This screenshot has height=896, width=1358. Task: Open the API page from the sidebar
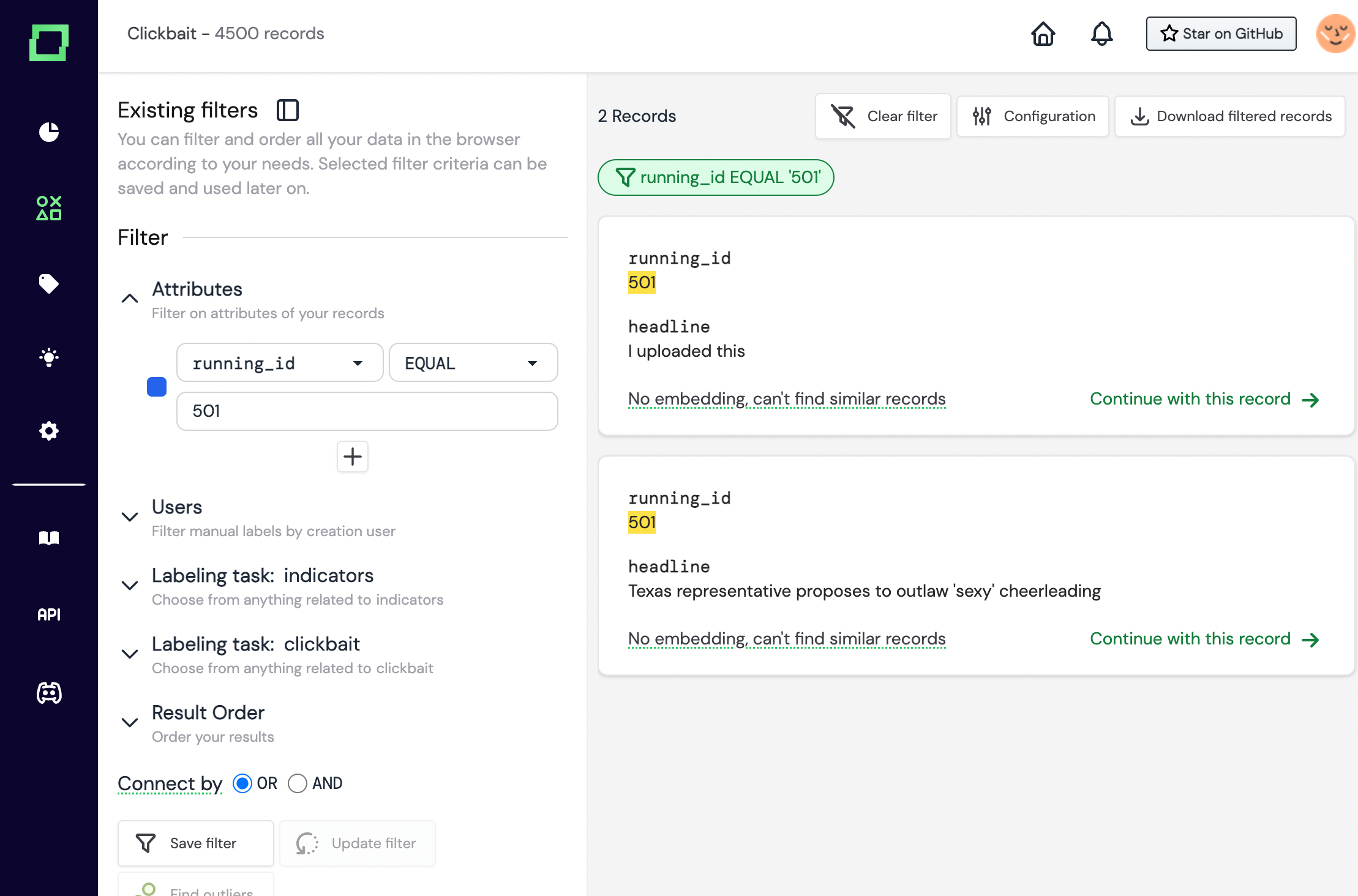pyautogui.click(x=49, y=614)
